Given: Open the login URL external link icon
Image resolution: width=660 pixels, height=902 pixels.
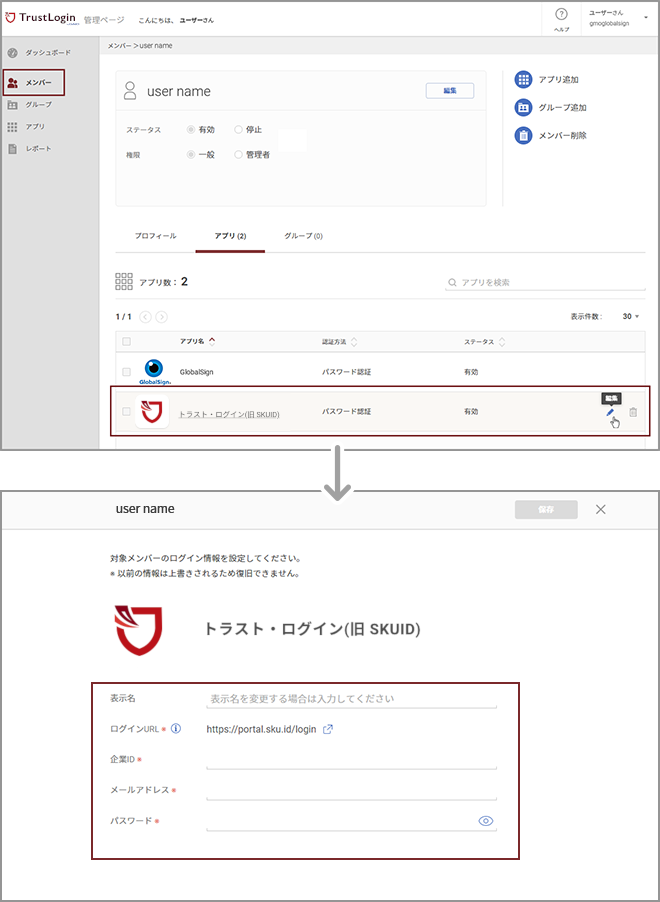Looking at the screenshot, I should coord(327,729).
